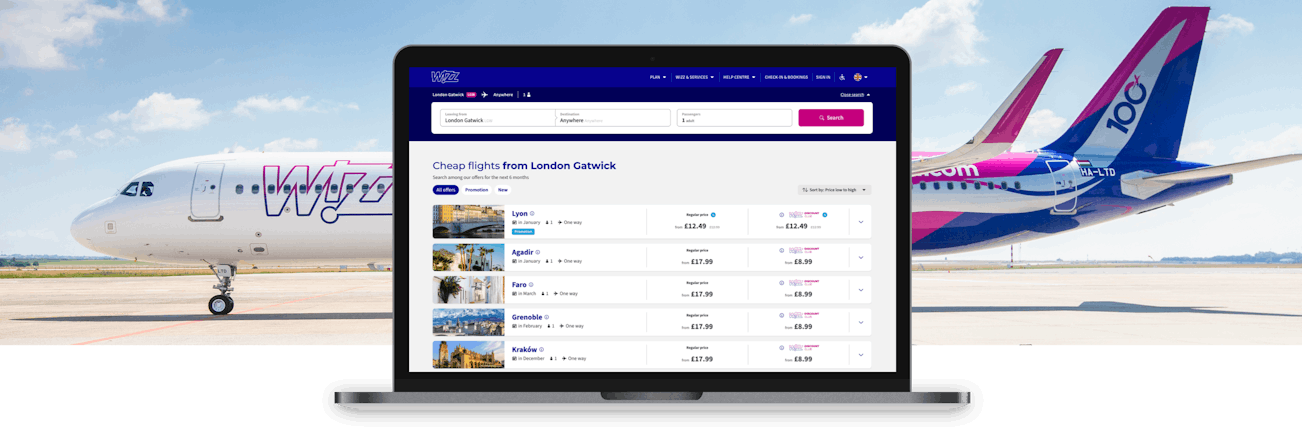Click the Faro Discount Club info icon
Viewport: 1302px width, 429px height.
click(781, 283)
